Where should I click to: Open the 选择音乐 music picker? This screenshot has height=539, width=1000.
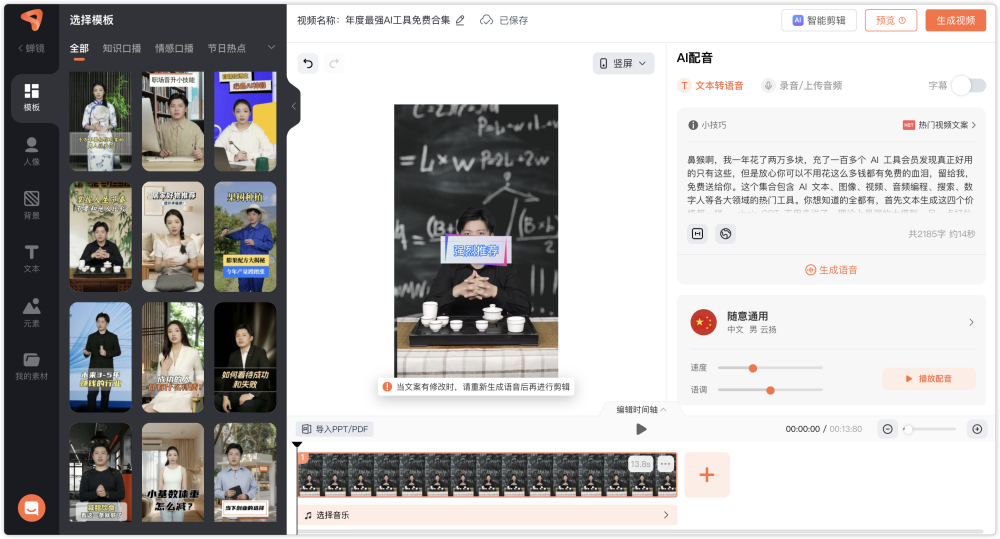coord(487,515)
